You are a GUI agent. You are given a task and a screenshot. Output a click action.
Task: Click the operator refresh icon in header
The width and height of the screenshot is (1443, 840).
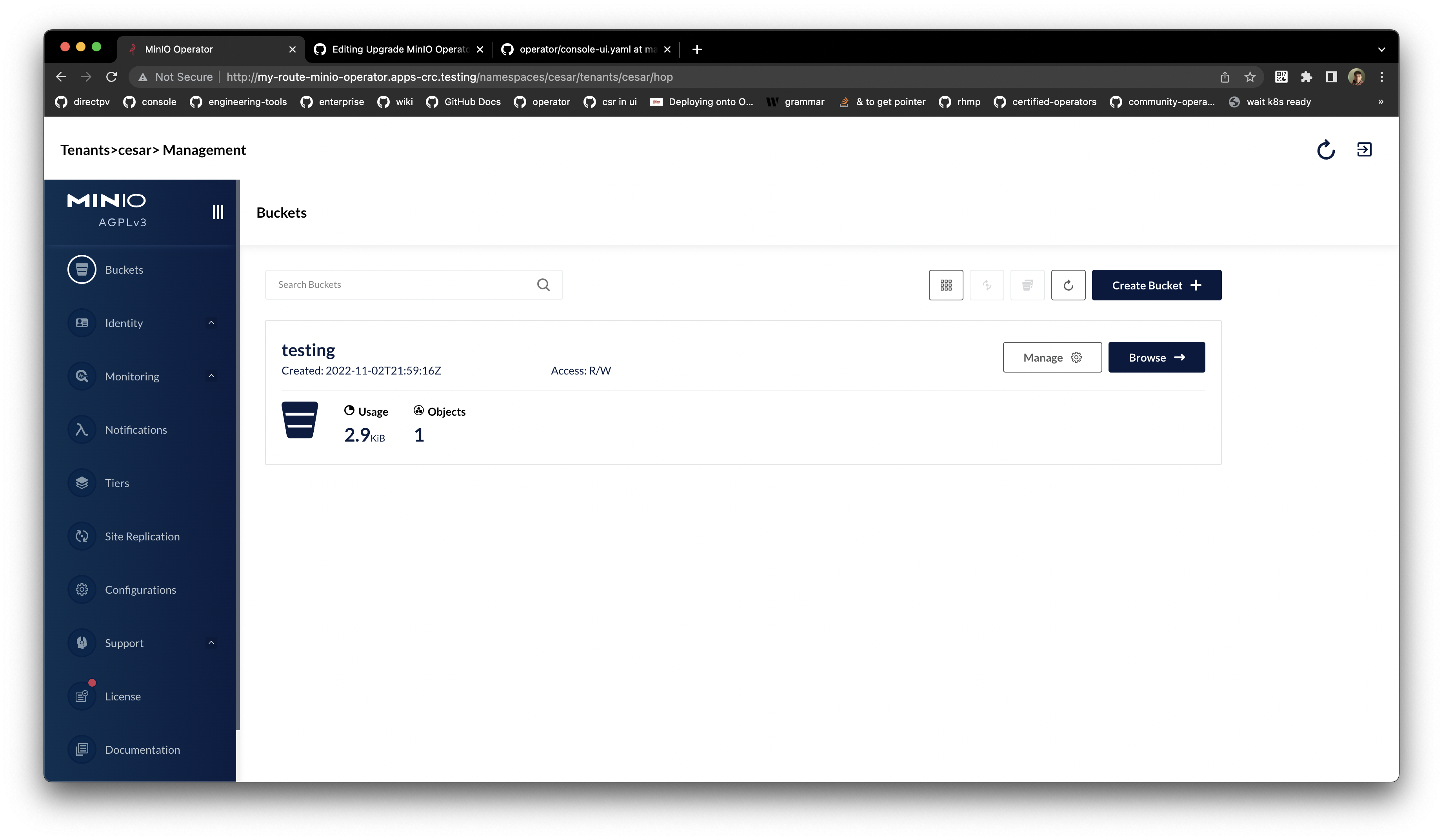[x=1326, y=150]
